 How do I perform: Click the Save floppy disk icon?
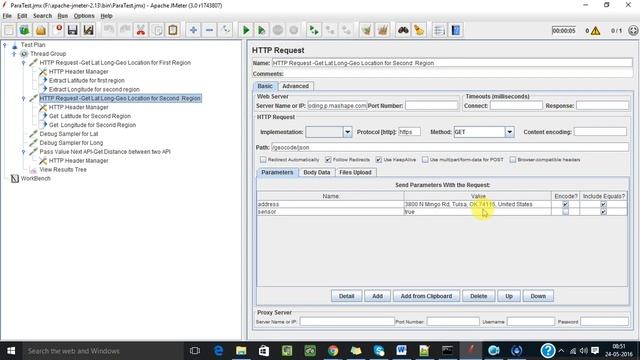(x=73, y=30)
